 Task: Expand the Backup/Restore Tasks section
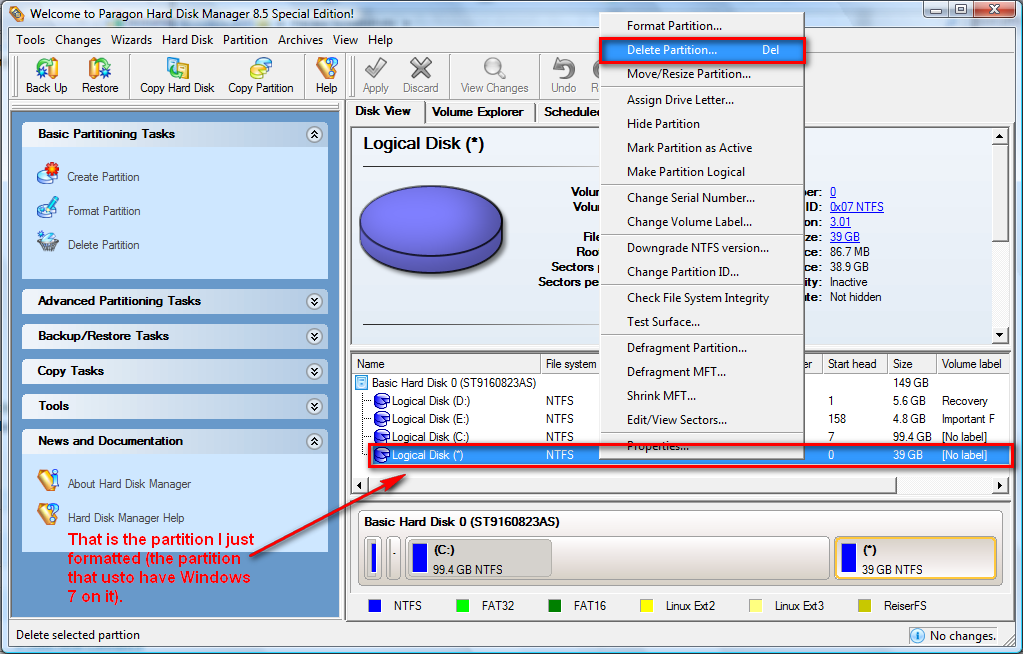[315, 336]
